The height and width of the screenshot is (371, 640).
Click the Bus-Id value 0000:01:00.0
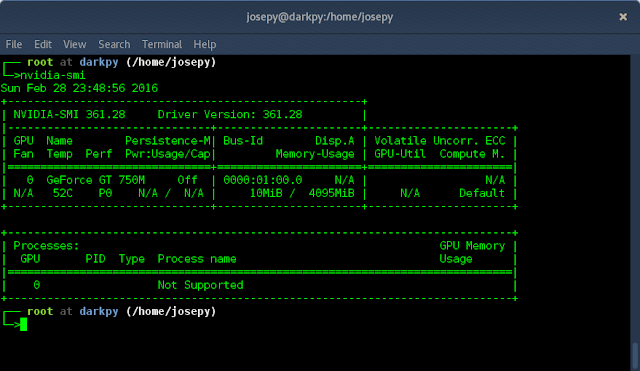263,180
